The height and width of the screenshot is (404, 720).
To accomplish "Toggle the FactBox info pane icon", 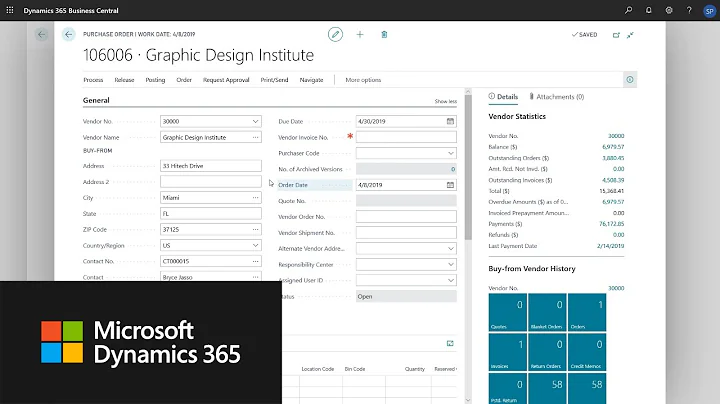I will coord(630,79).
